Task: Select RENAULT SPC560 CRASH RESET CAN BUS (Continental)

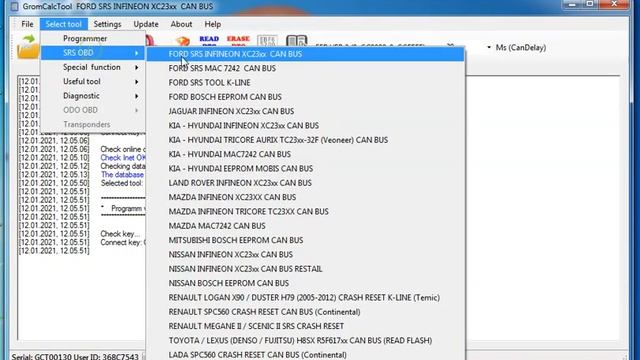Action: click(305, 311)
